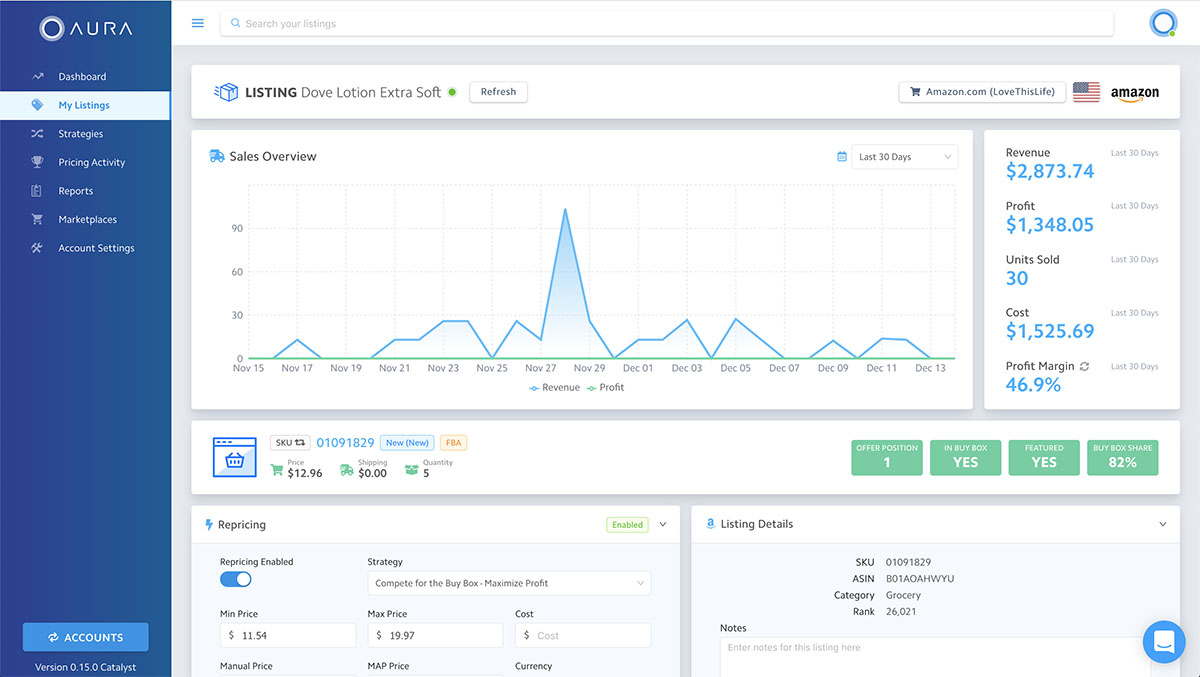Click the ACCOUNTS button
The image size is (1200, 677).
pos(85,637)
